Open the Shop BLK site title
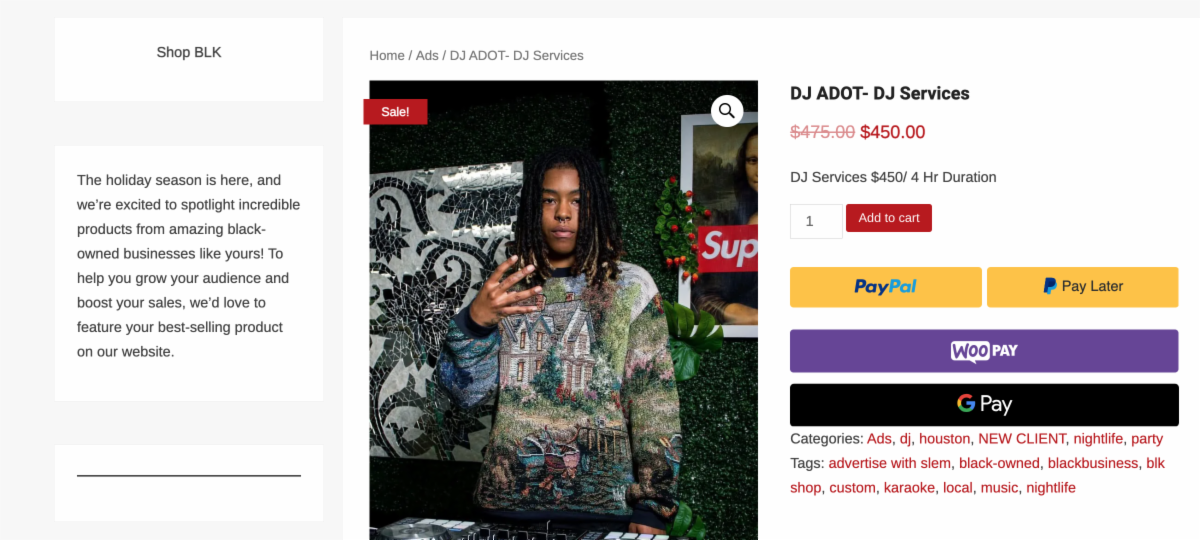 (189, 52)
